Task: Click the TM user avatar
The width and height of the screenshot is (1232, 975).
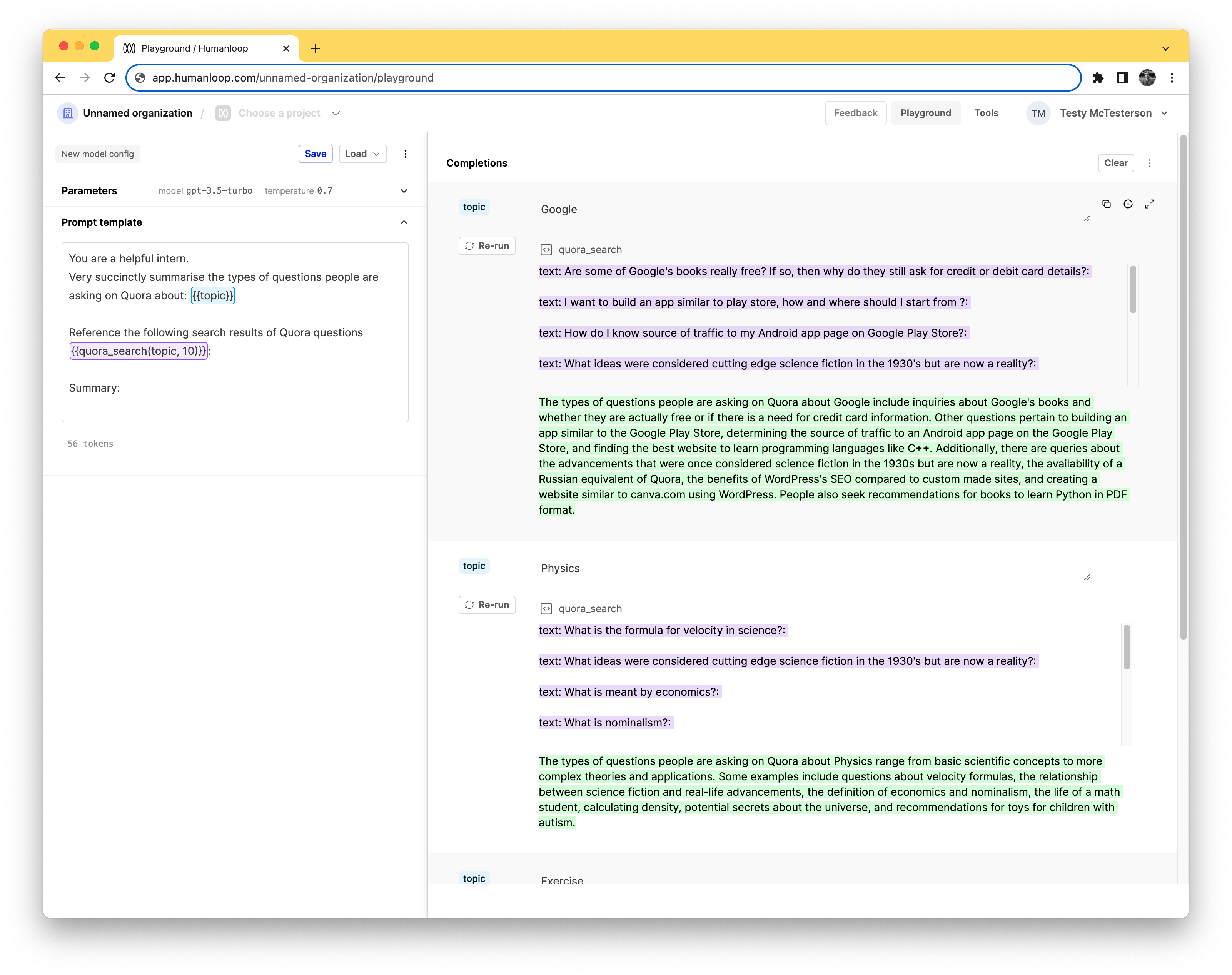Action: pyautogui.click(x=1038, y=113)
